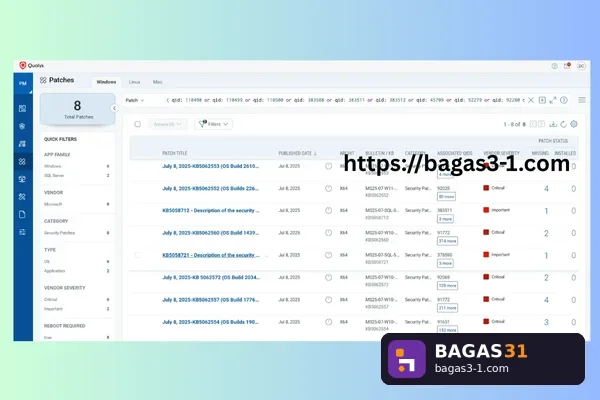
Task: Click the tools icon above the document icon
Action: 22,196
